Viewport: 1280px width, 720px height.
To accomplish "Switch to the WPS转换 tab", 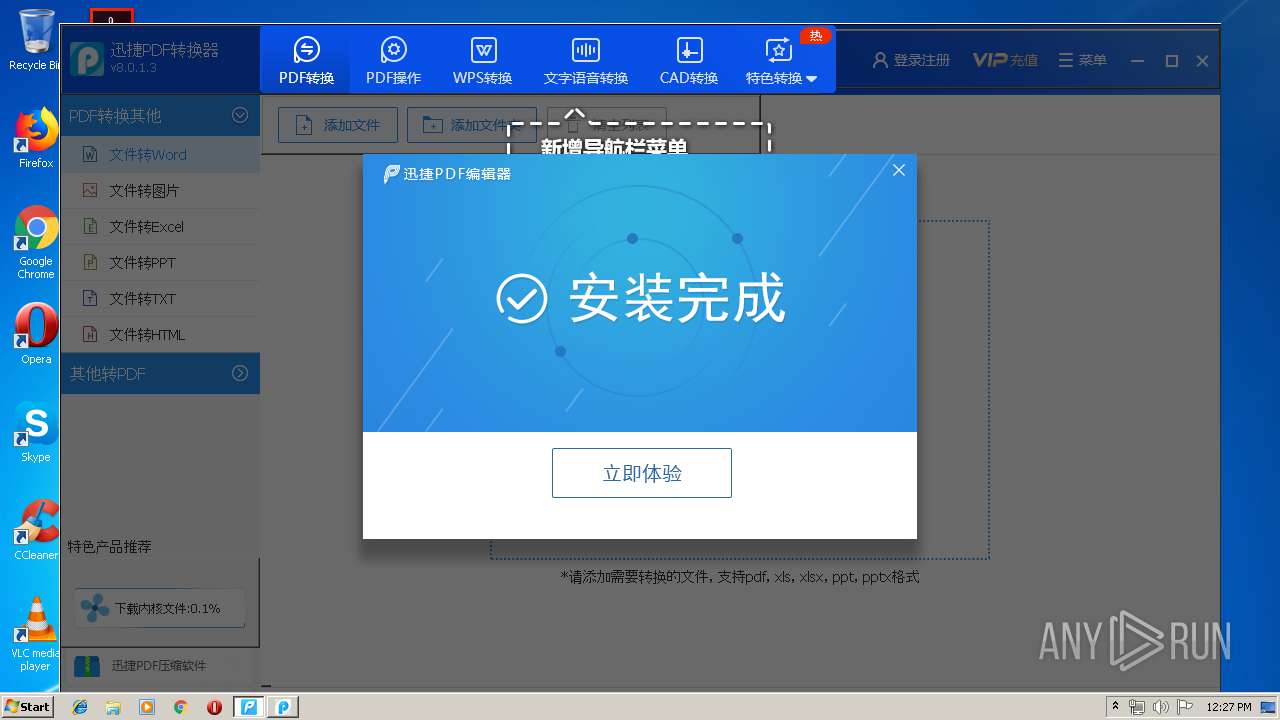I will point(483,61).
